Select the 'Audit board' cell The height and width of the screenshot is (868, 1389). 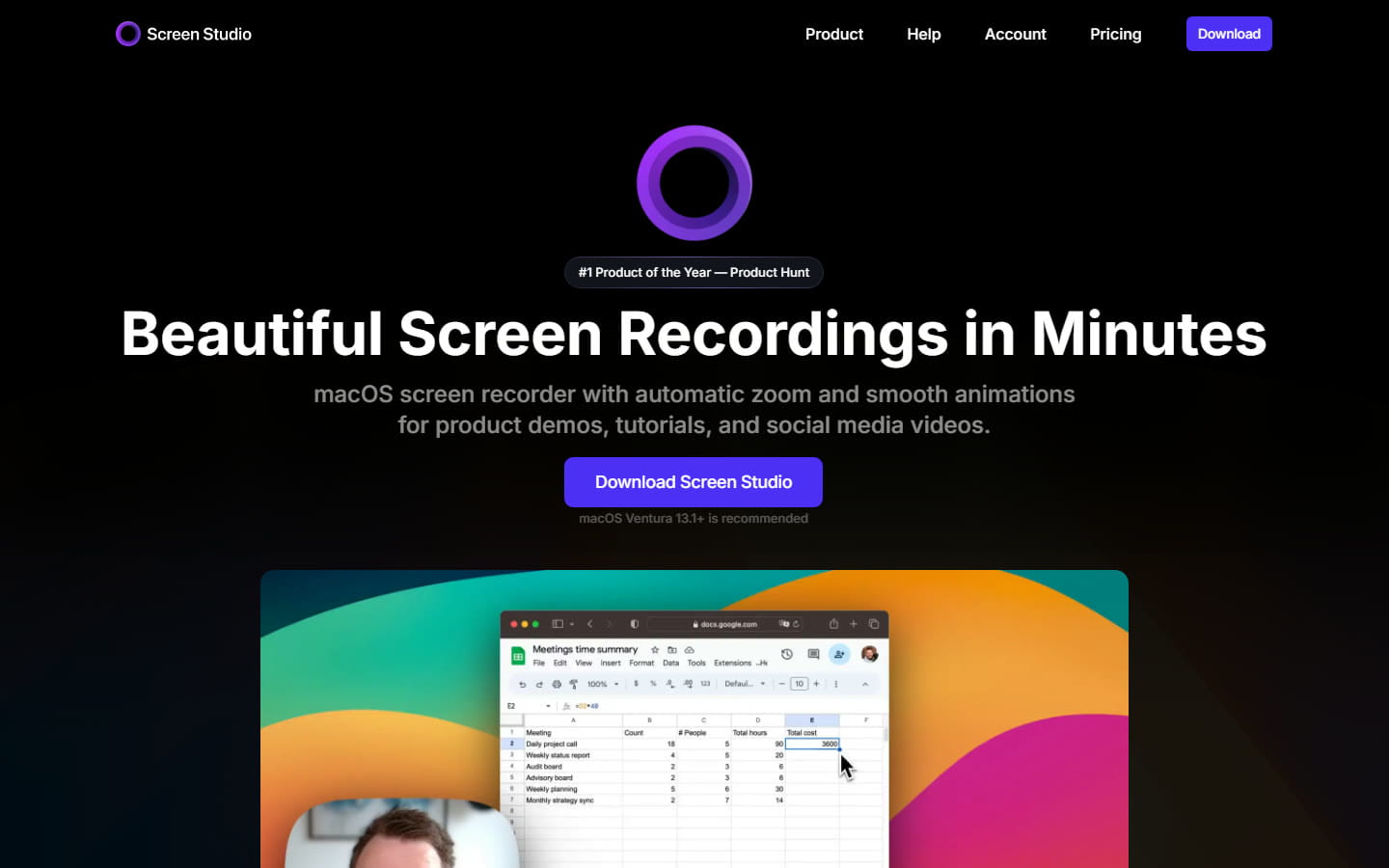[x=573, y=767]
